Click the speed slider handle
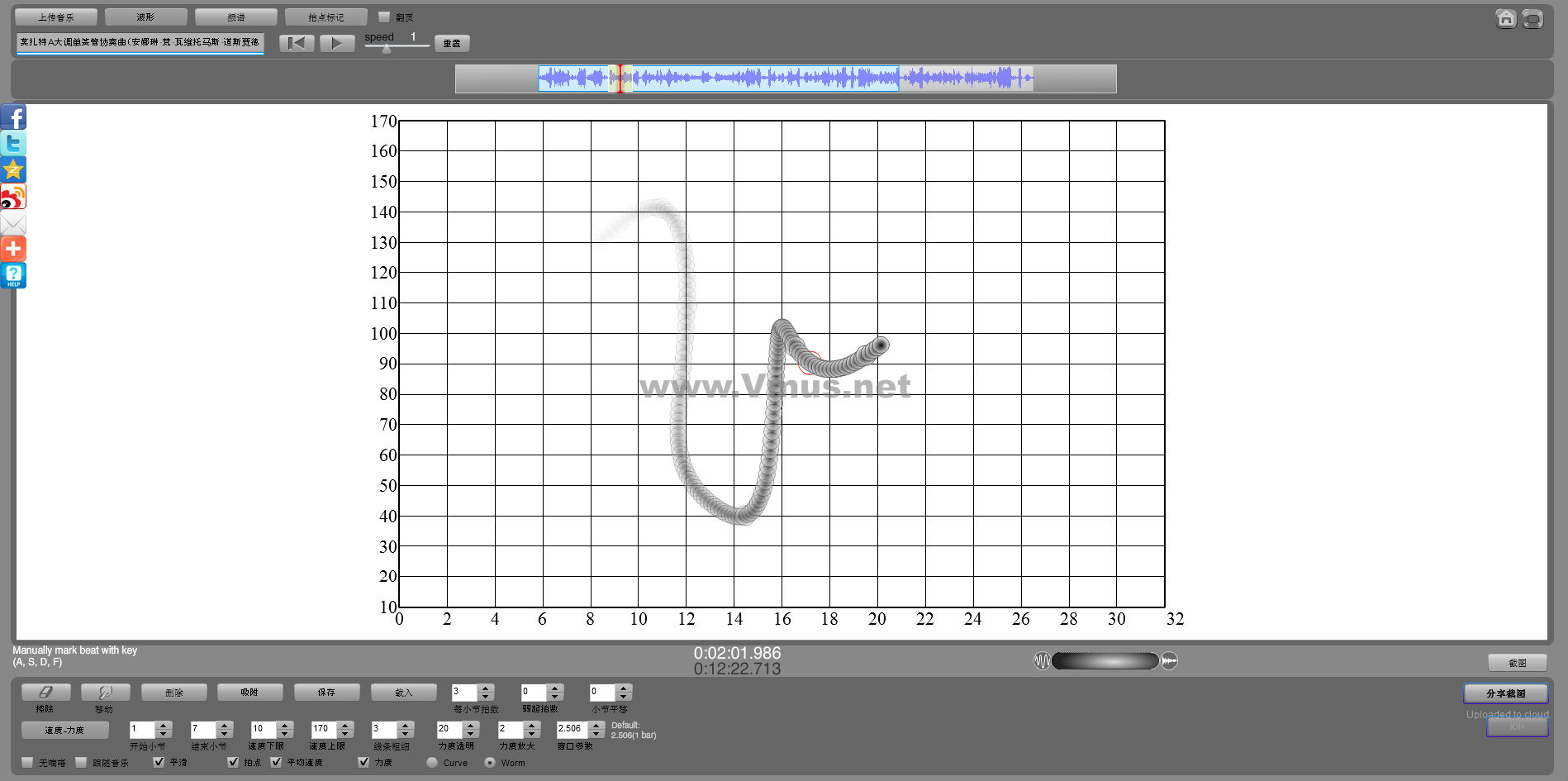The width and height of the screenshot is (1568, 781). (x=387, y=49)
